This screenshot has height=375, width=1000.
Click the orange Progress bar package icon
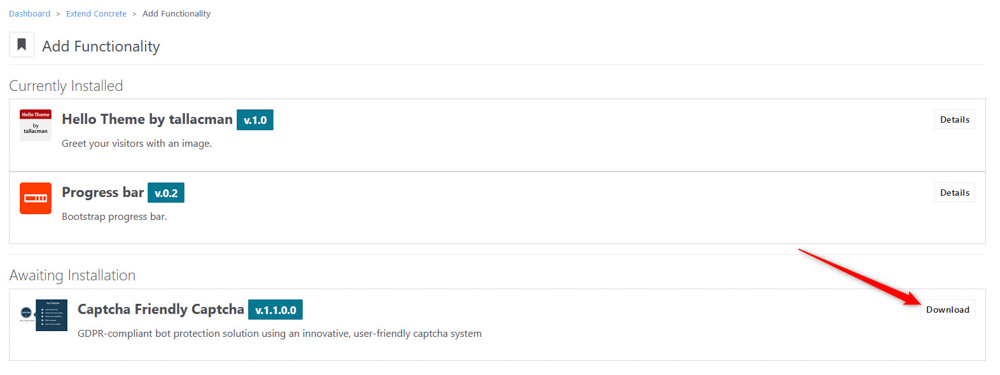[x=36, y=198]
